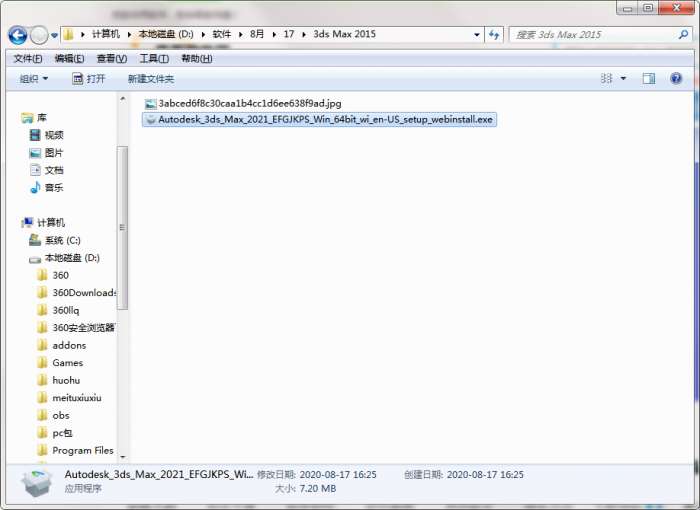
Task: Click the installer exe file icon
Action: pos(151,120)
